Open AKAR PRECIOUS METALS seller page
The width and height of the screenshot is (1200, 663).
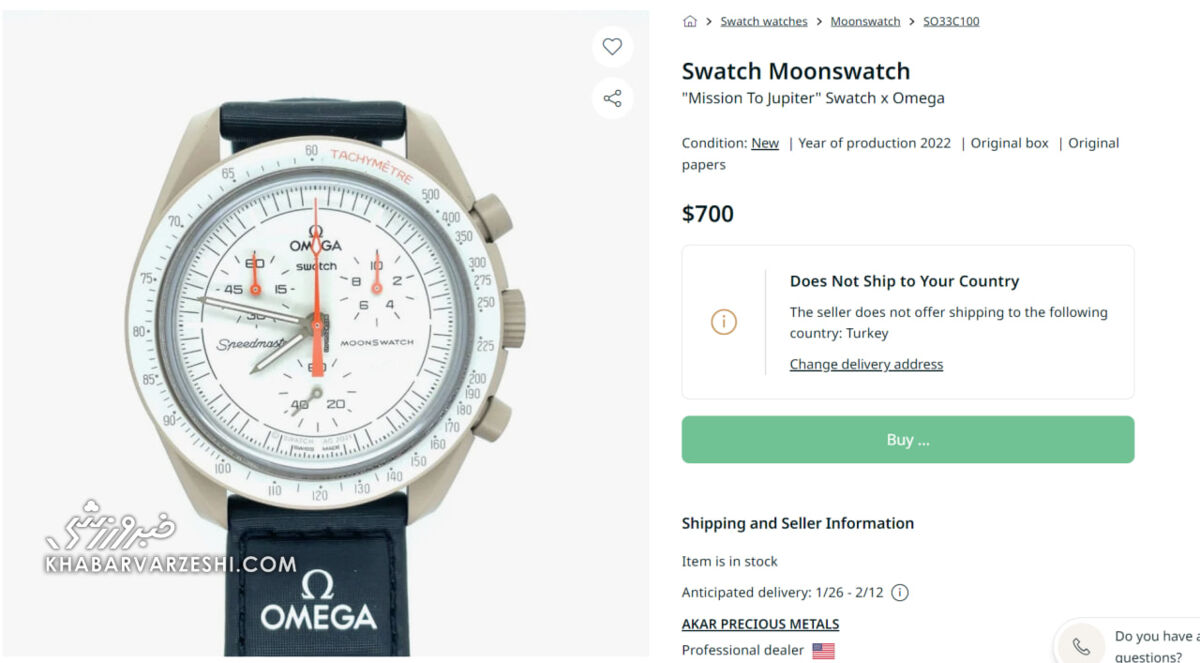pos(760,624)
